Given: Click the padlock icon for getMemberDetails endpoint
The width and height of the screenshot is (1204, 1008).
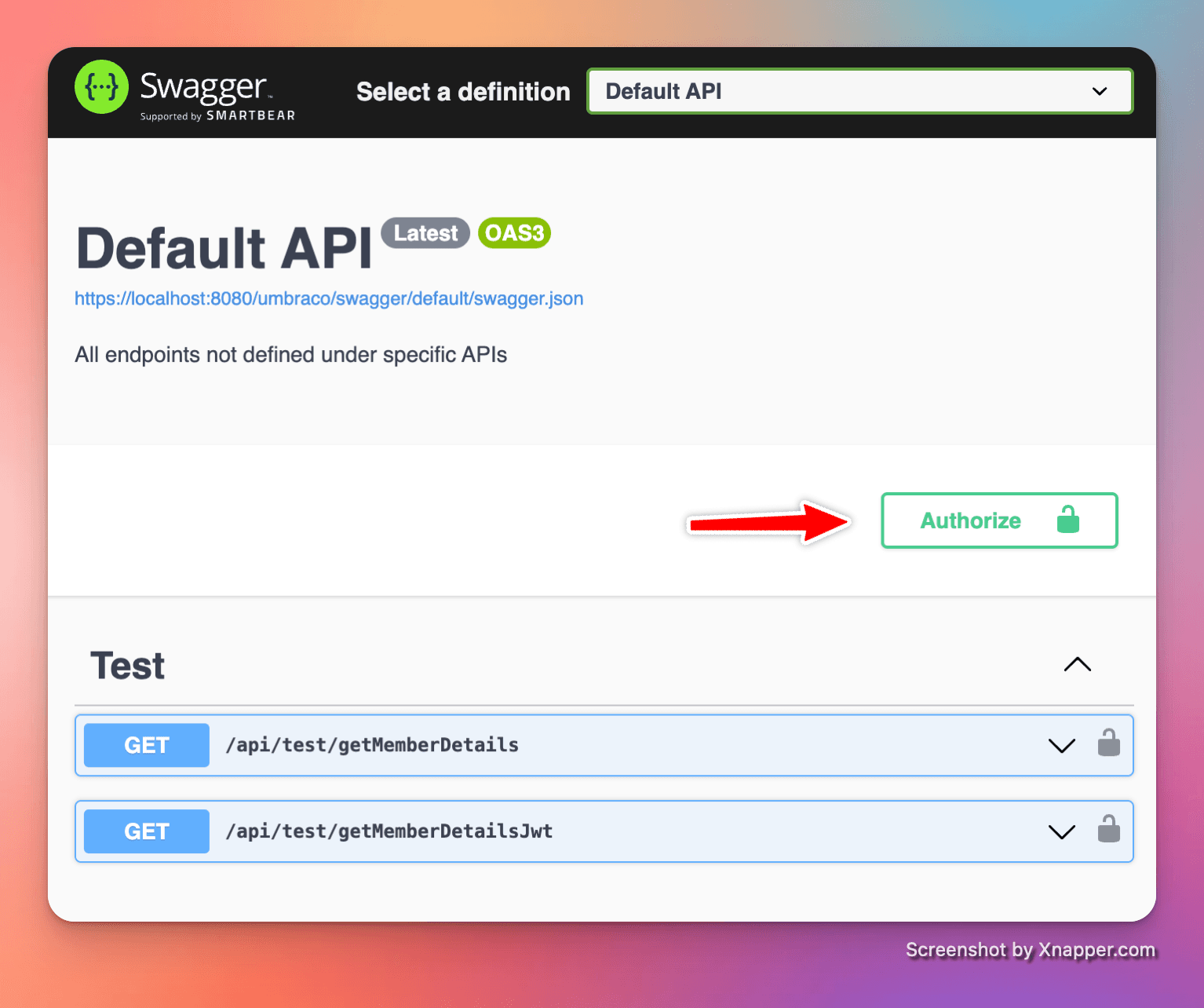Looking at the screenshot, I should 1109,744.
